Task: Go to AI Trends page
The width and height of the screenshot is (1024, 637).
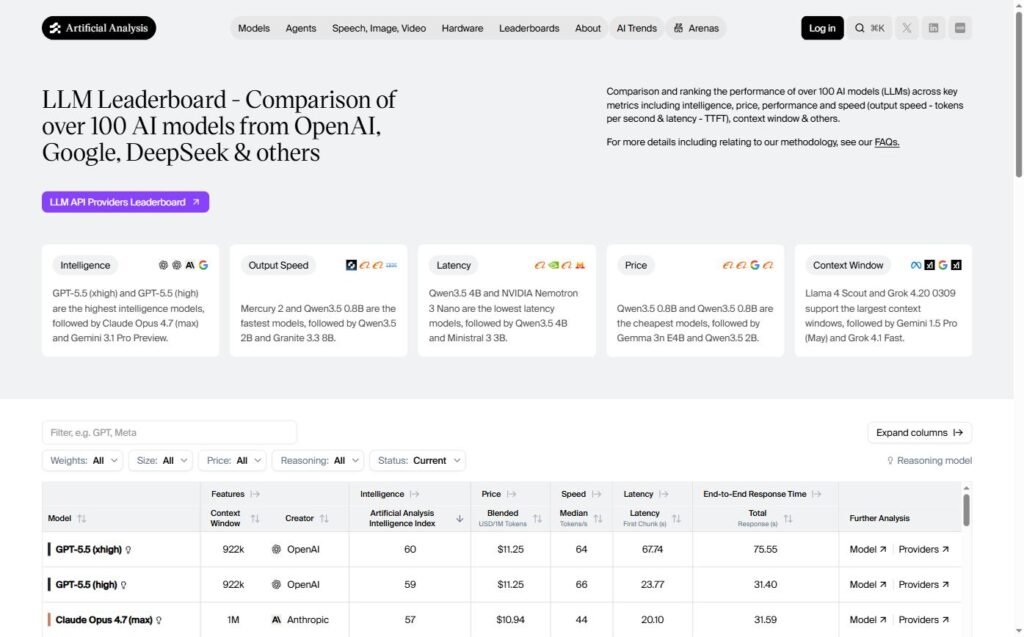Action: pos(637,28)
